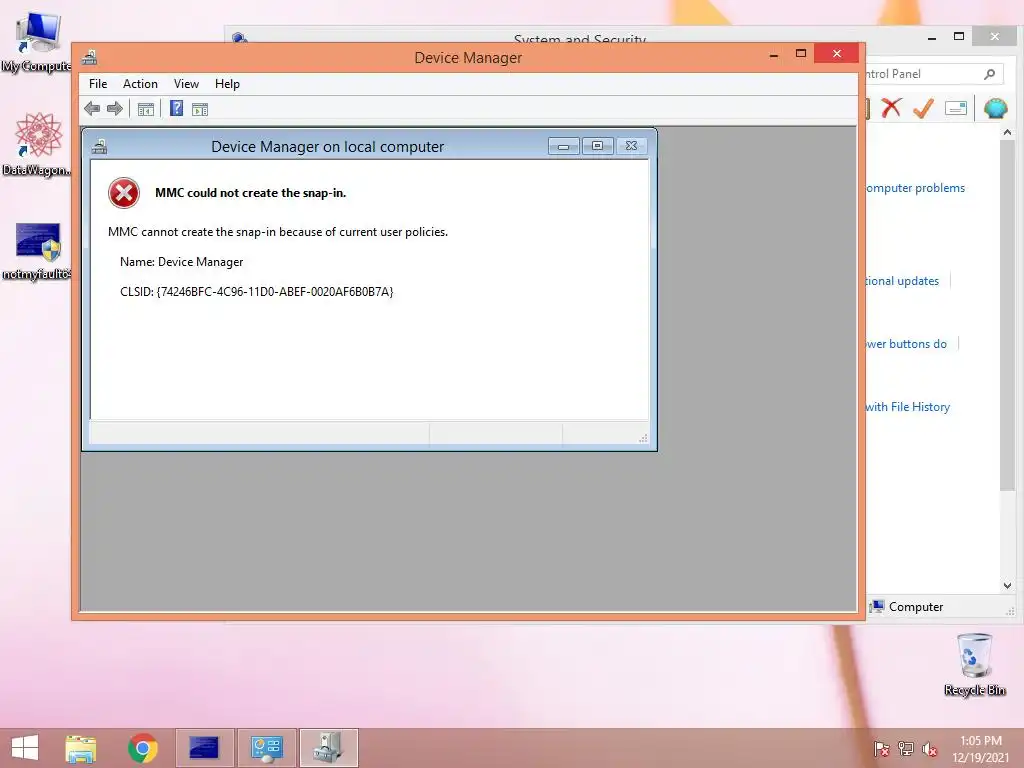The image size is (1024, 768).
Task: Select notmyfault64 desktop icon
Action: [37, 251]
